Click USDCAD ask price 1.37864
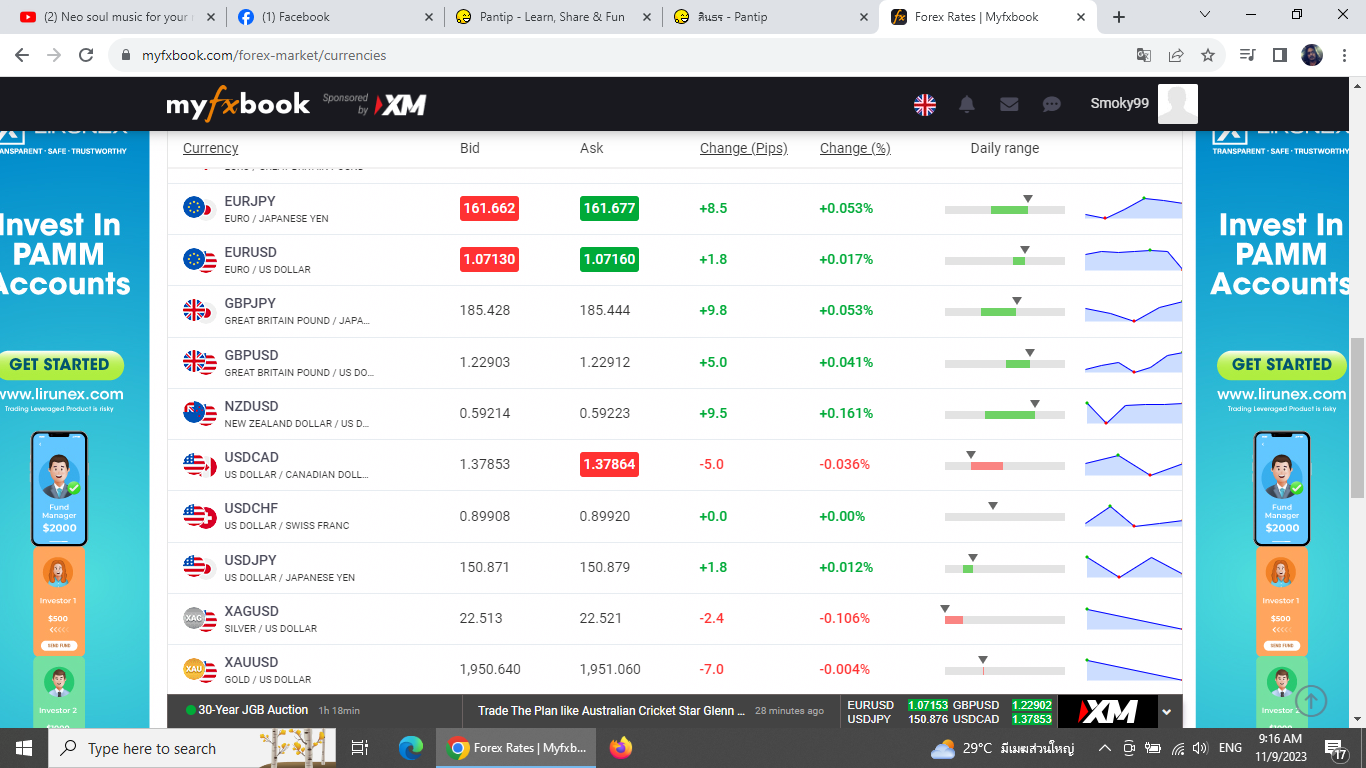 [x=609, y=464]
